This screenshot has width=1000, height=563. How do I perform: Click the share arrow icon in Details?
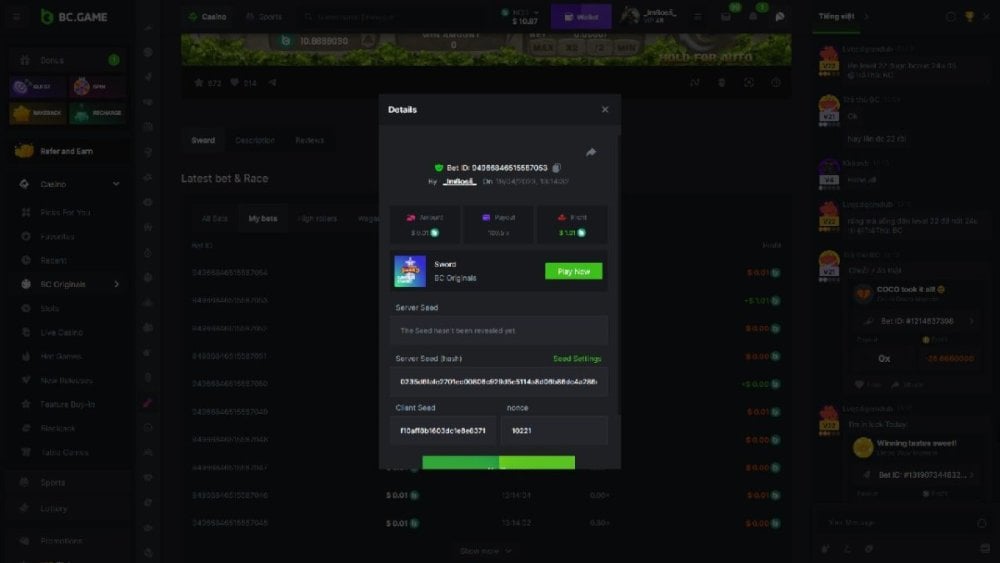(591, 153)
